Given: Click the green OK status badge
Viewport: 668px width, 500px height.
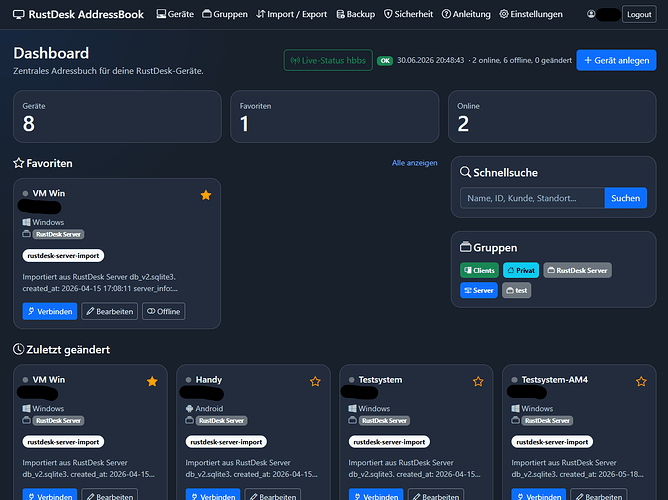Looking at the screenshot, I should (385, 60).
